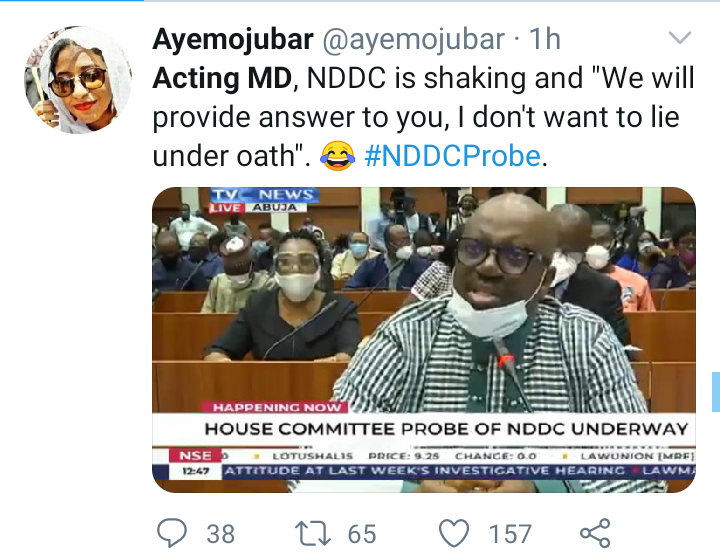This screenshot has width=720, height=559.
Task: Open the reply comment bubble icon
Action: (172, 533)
